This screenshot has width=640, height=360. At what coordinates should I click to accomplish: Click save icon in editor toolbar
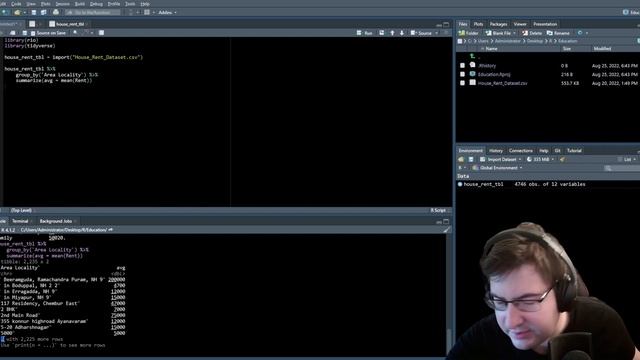click(24, 33)
